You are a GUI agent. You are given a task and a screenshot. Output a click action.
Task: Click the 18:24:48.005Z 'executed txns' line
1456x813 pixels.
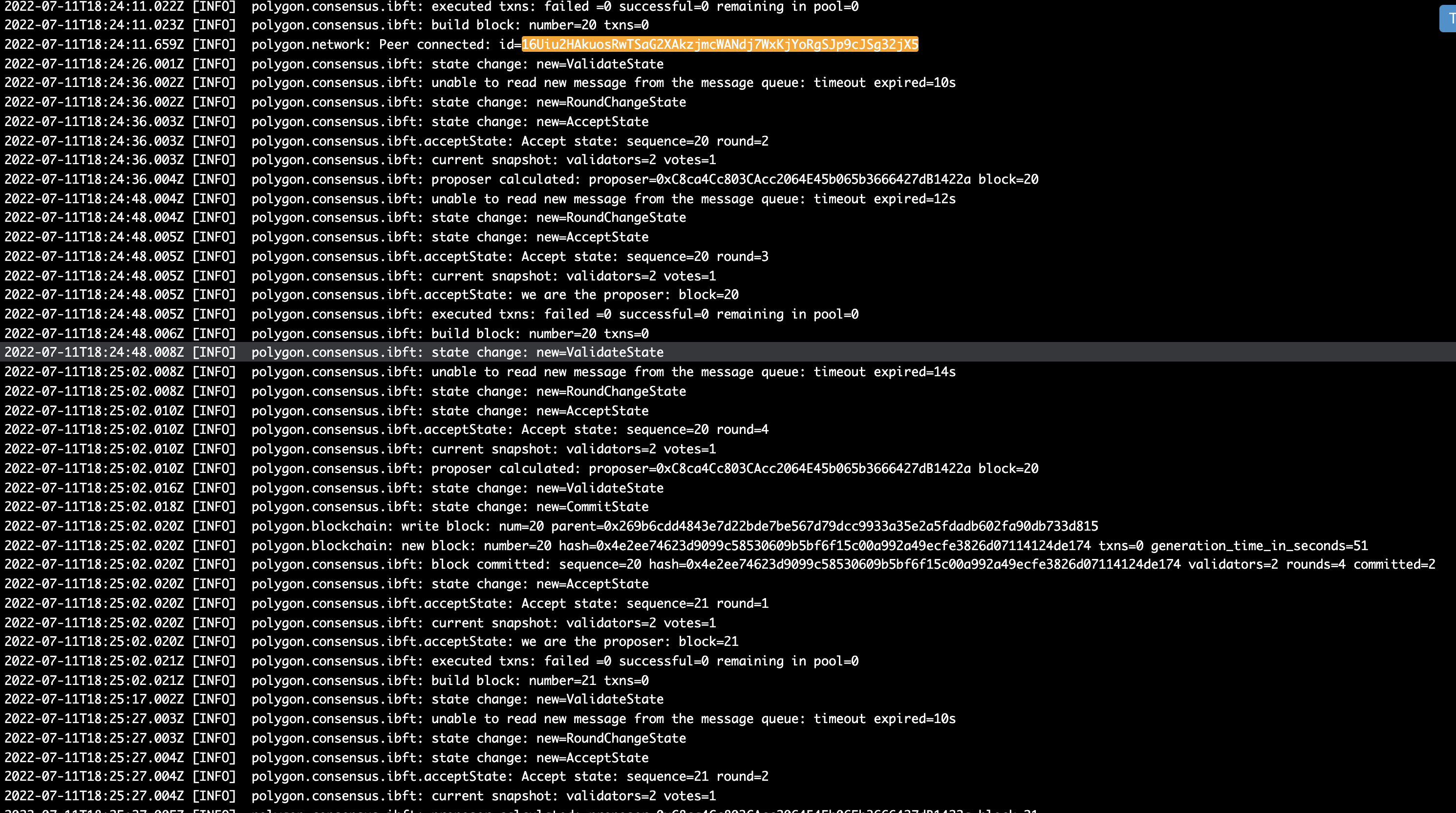point(431,314)
